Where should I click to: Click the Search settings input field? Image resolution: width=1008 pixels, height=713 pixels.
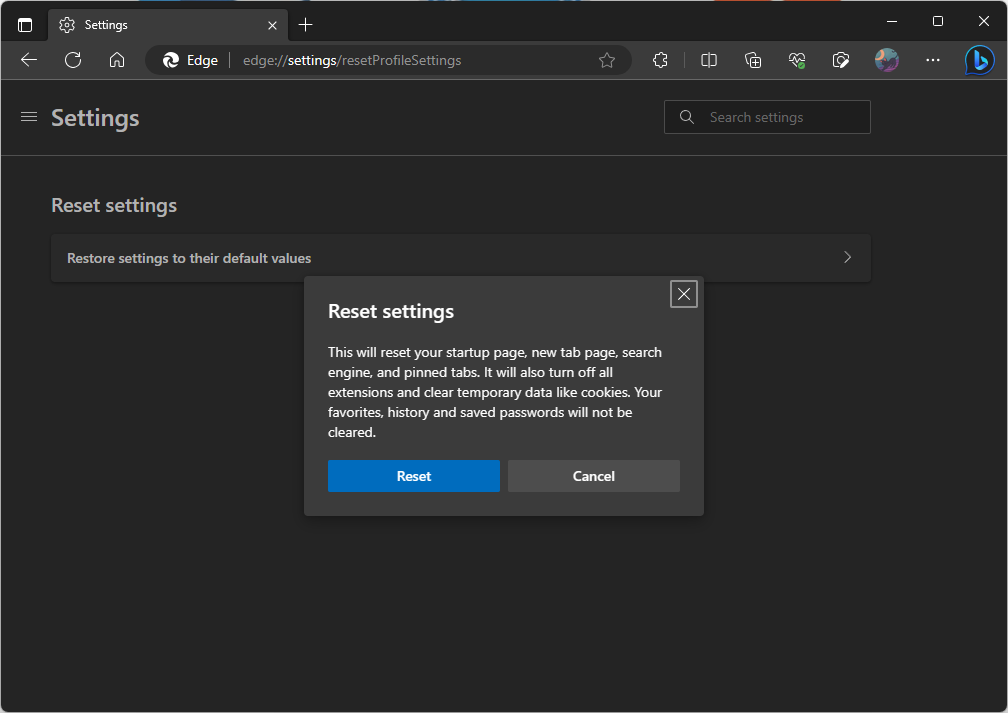tap(780, 117)
